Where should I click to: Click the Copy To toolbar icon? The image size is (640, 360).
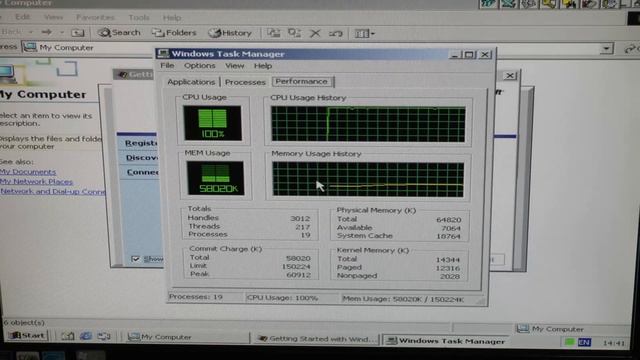pos(294,33)
